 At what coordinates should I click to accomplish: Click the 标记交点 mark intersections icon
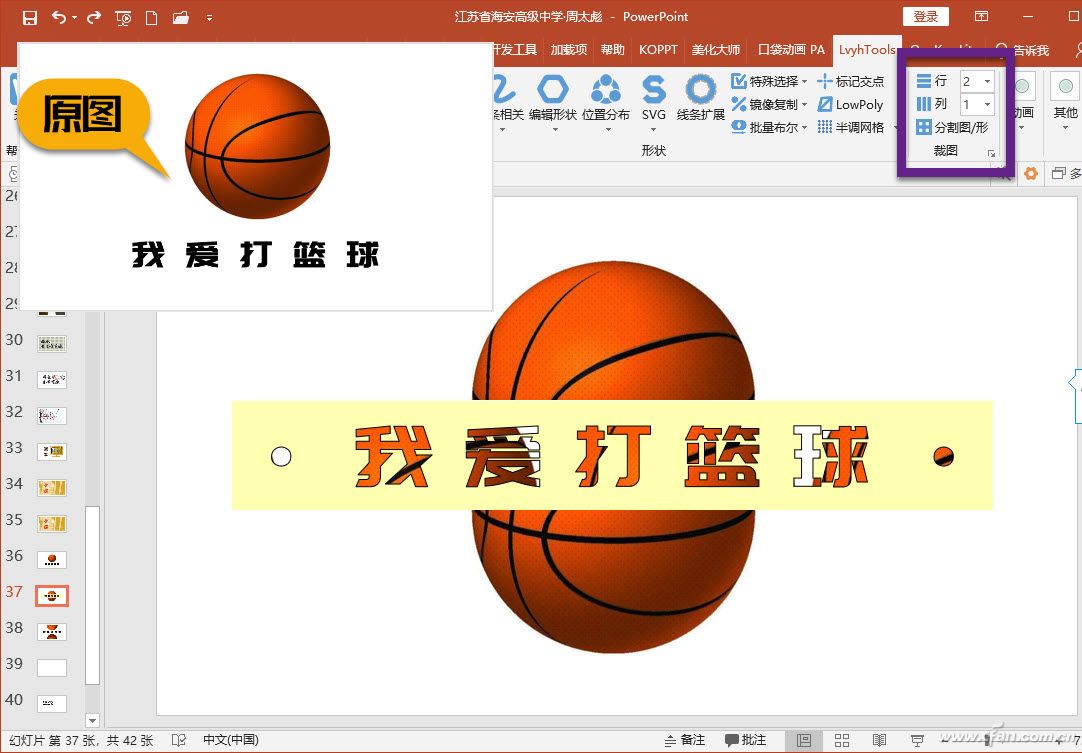click(851, 81)
